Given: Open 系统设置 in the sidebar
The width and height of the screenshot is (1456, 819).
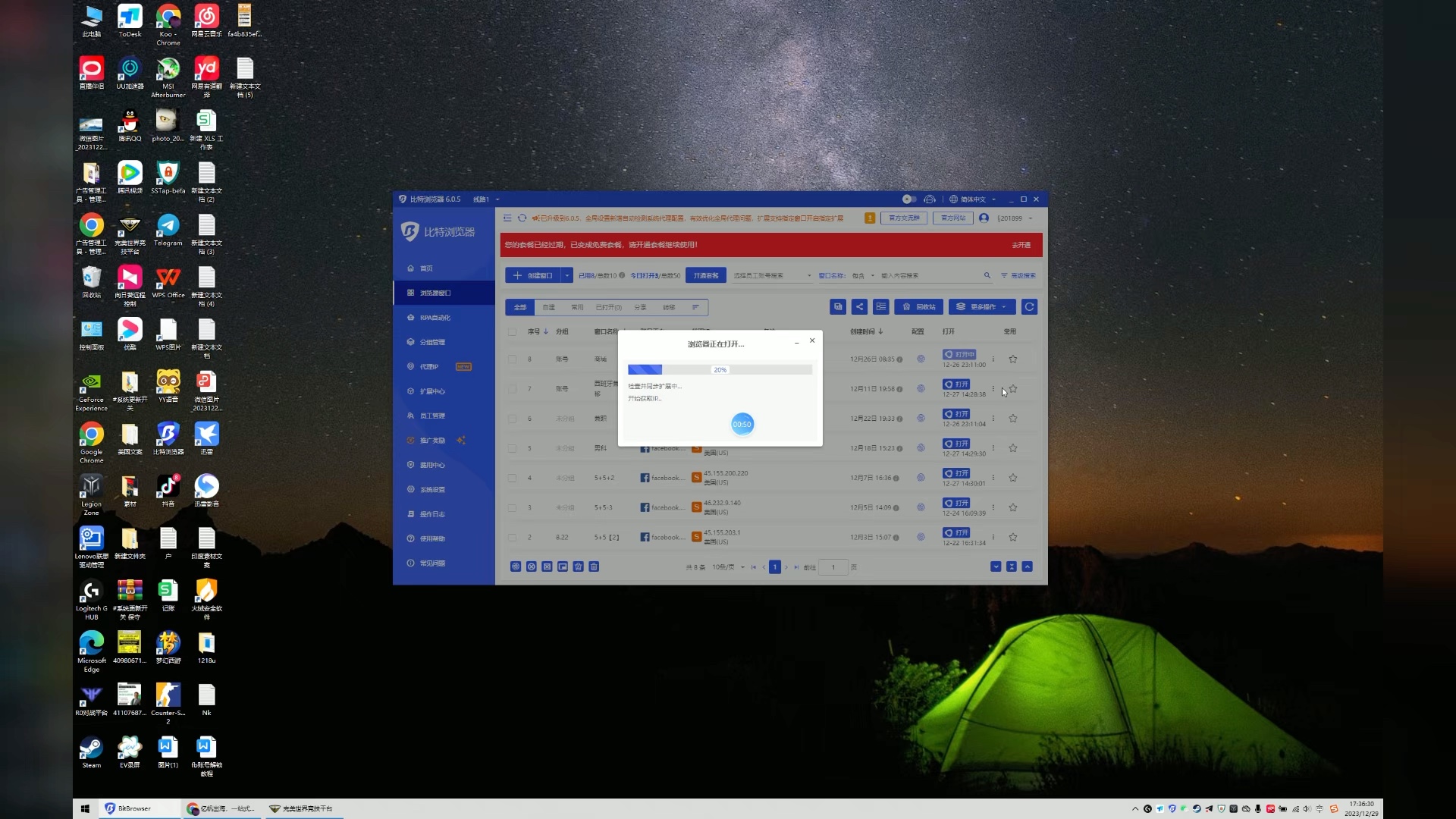Looking at the screenshot, I should click(432, 490).
